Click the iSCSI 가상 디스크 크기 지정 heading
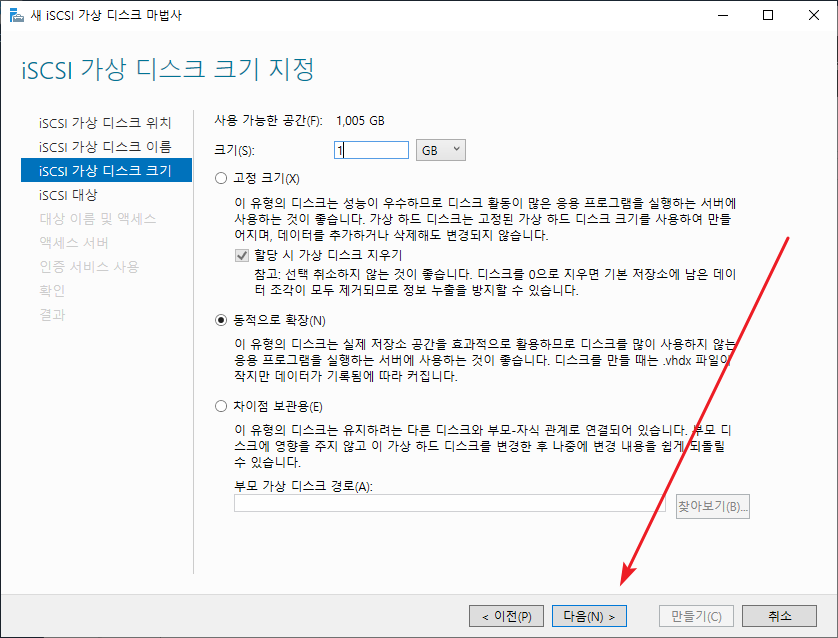Screen dimensions: 838x638 pos(168,69)
